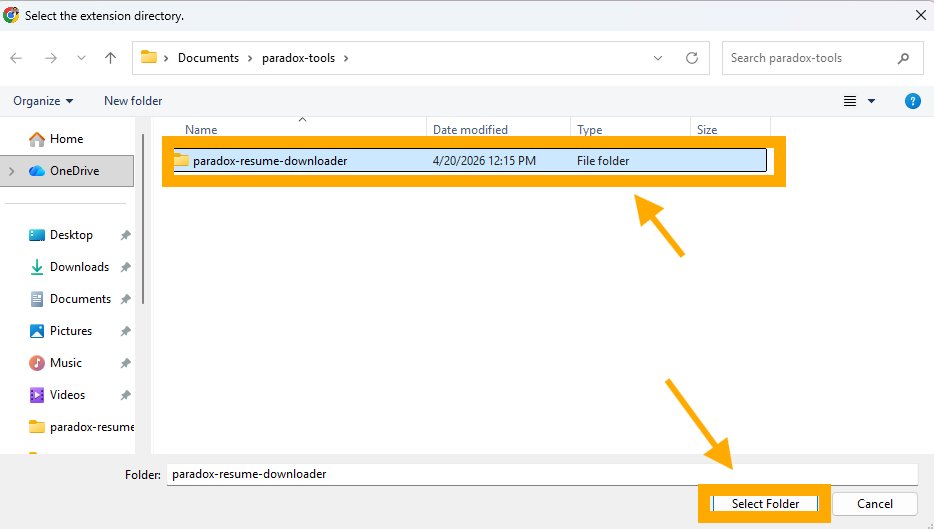This screenshot has width=934, height=529.
Task: Open Videos in Quick access
Action: click(x=67, y=394)
